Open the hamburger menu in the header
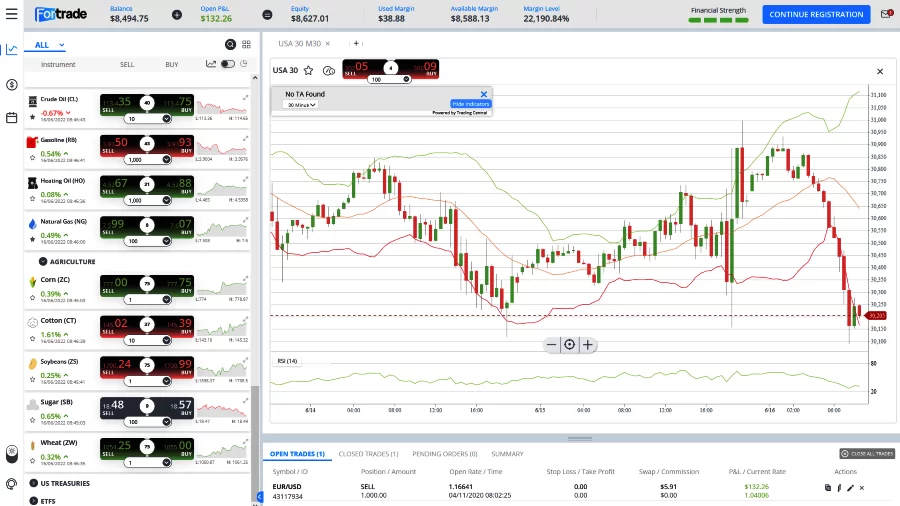Screen dimensions: 900x506 (x=11, y=14)
